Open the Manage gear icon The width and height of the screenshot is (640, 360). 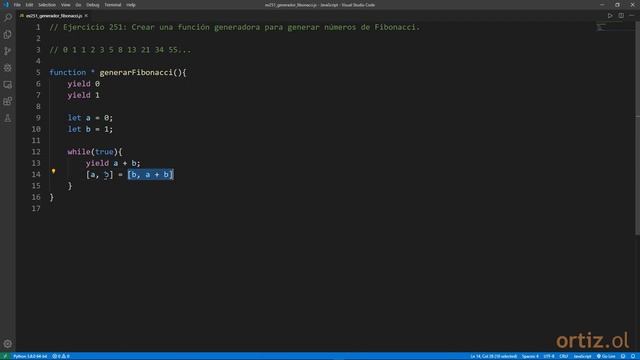[8, 344]
